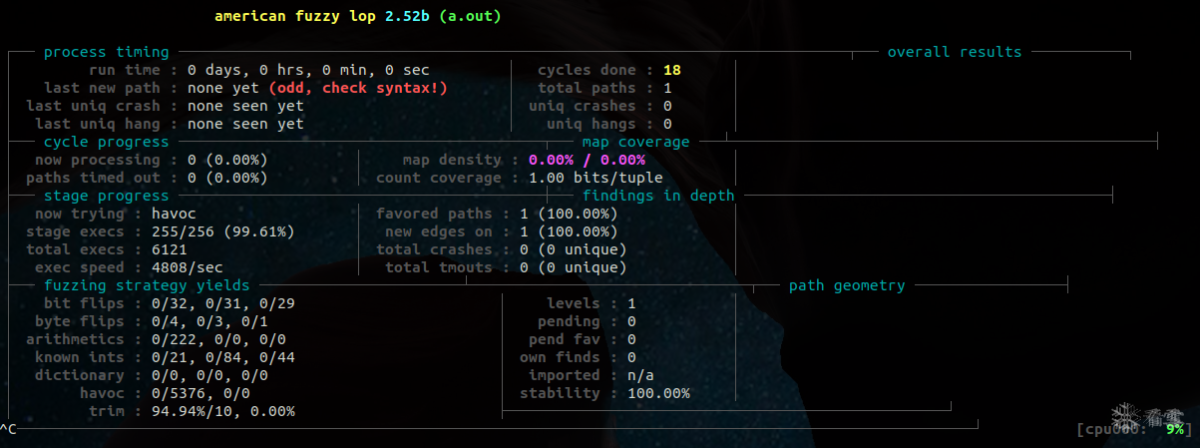Image resolution: width=1200 pixels, height=448 pixels.
Task: Click the count coverage value '1.00 bits/tuple'
Action: click(595, 178)
